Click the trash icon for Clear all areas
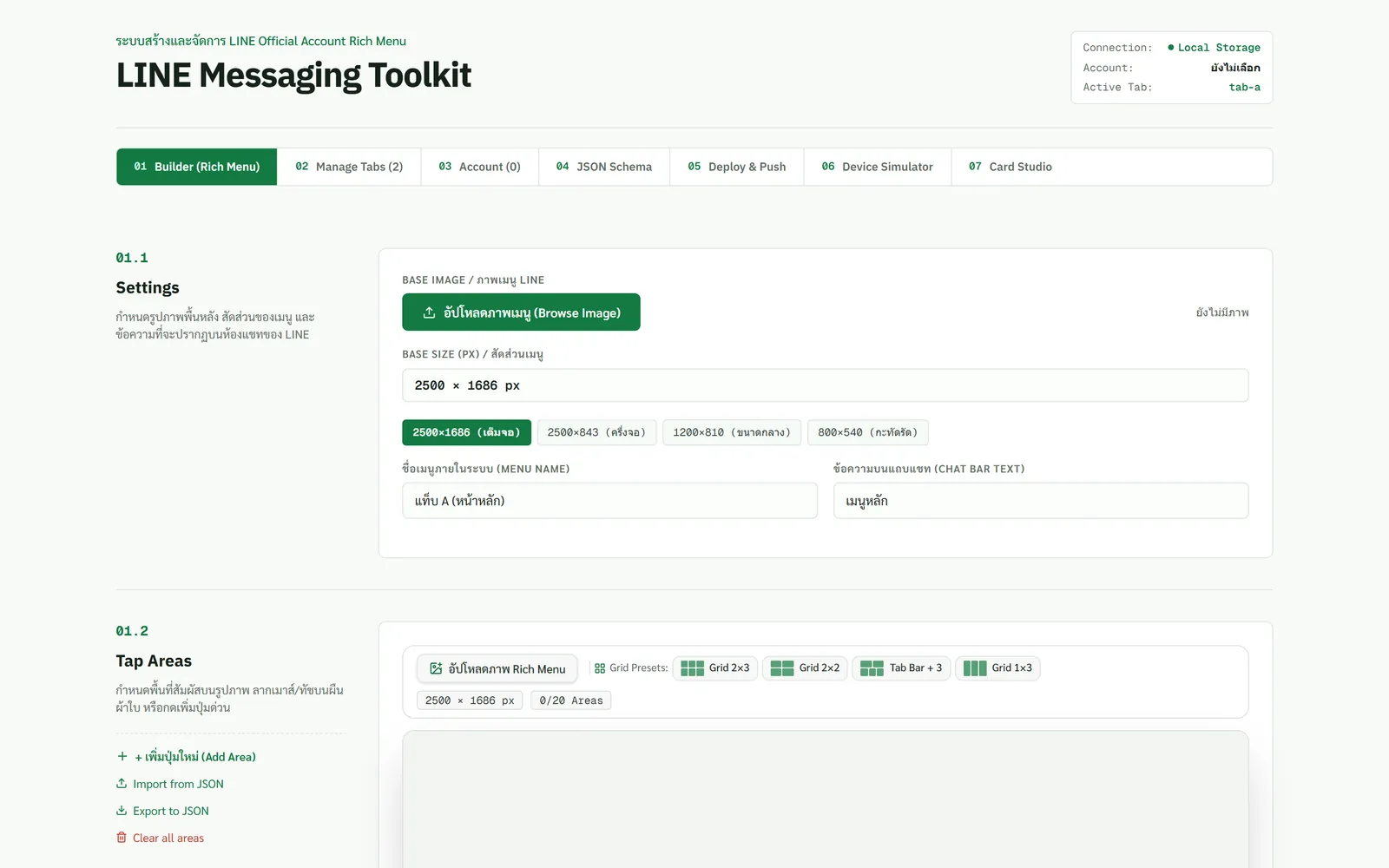 tap(122, 837)
